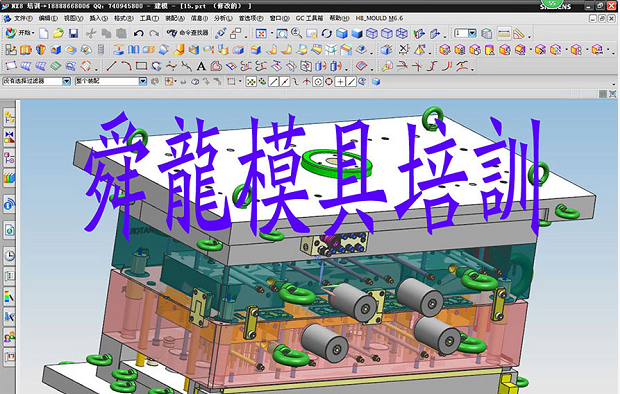This screenshot has height=394, width=620.
Task: Open the History clock tab in sidebar
Action: click(9, 256)
